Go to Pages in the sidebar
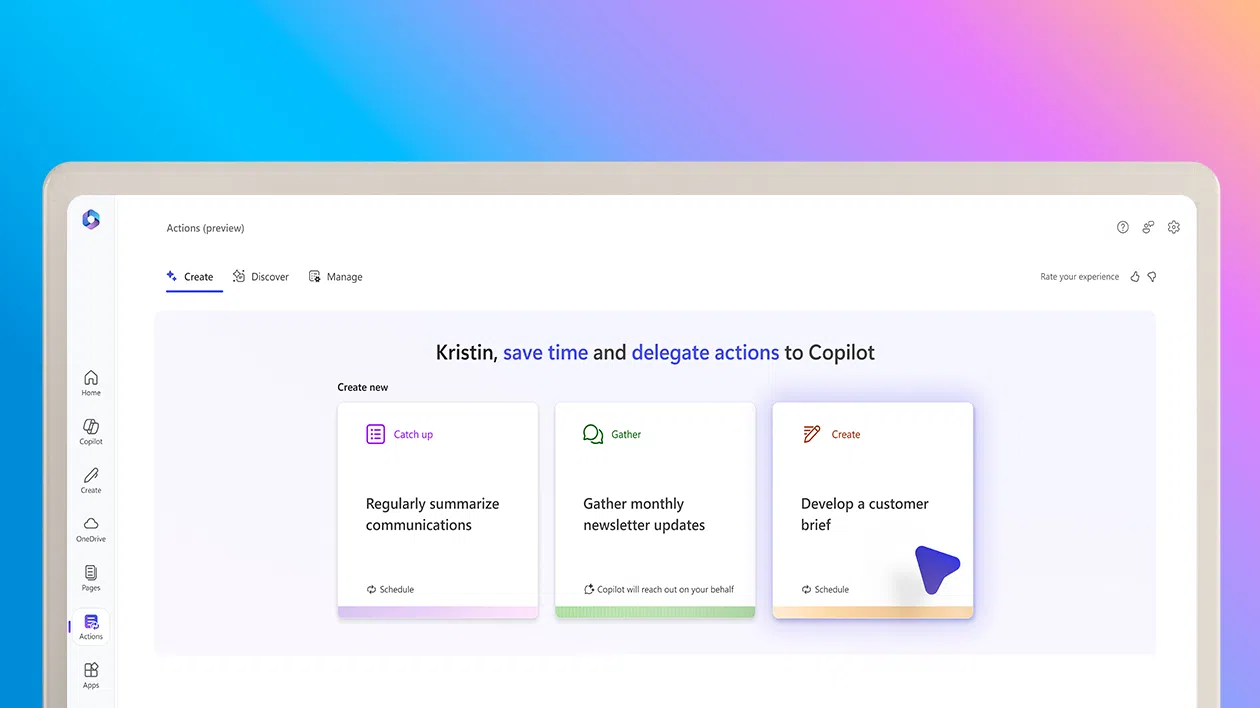This screenshot has height=708, width=1260. 91,578
